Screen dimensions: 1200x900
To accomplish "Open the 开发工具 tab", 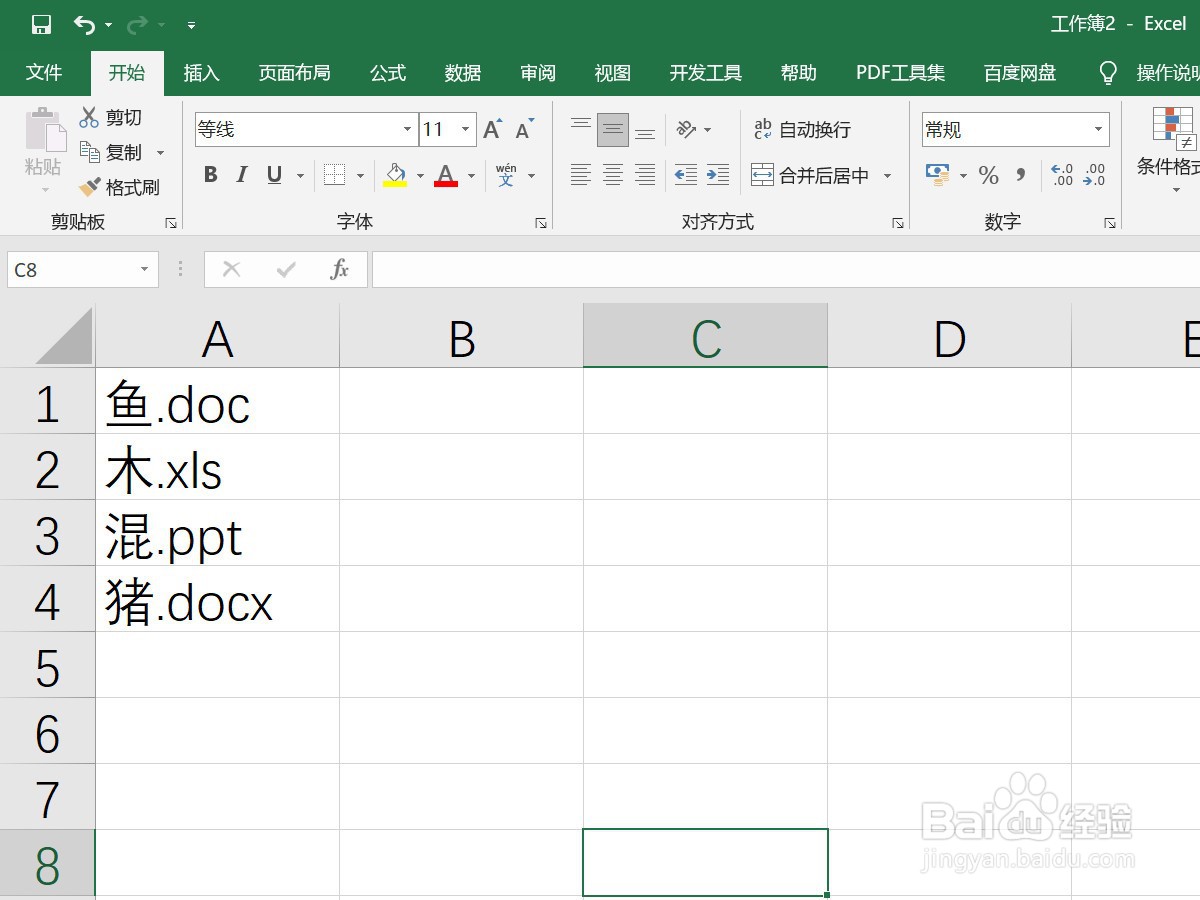I will tap(706, 73).
